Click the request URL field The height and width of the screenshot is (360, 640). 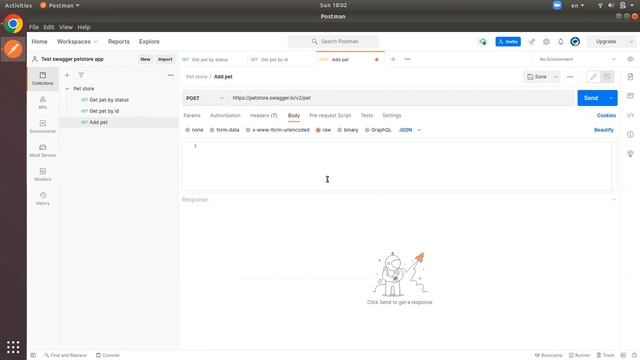click(x=401, y=98)
